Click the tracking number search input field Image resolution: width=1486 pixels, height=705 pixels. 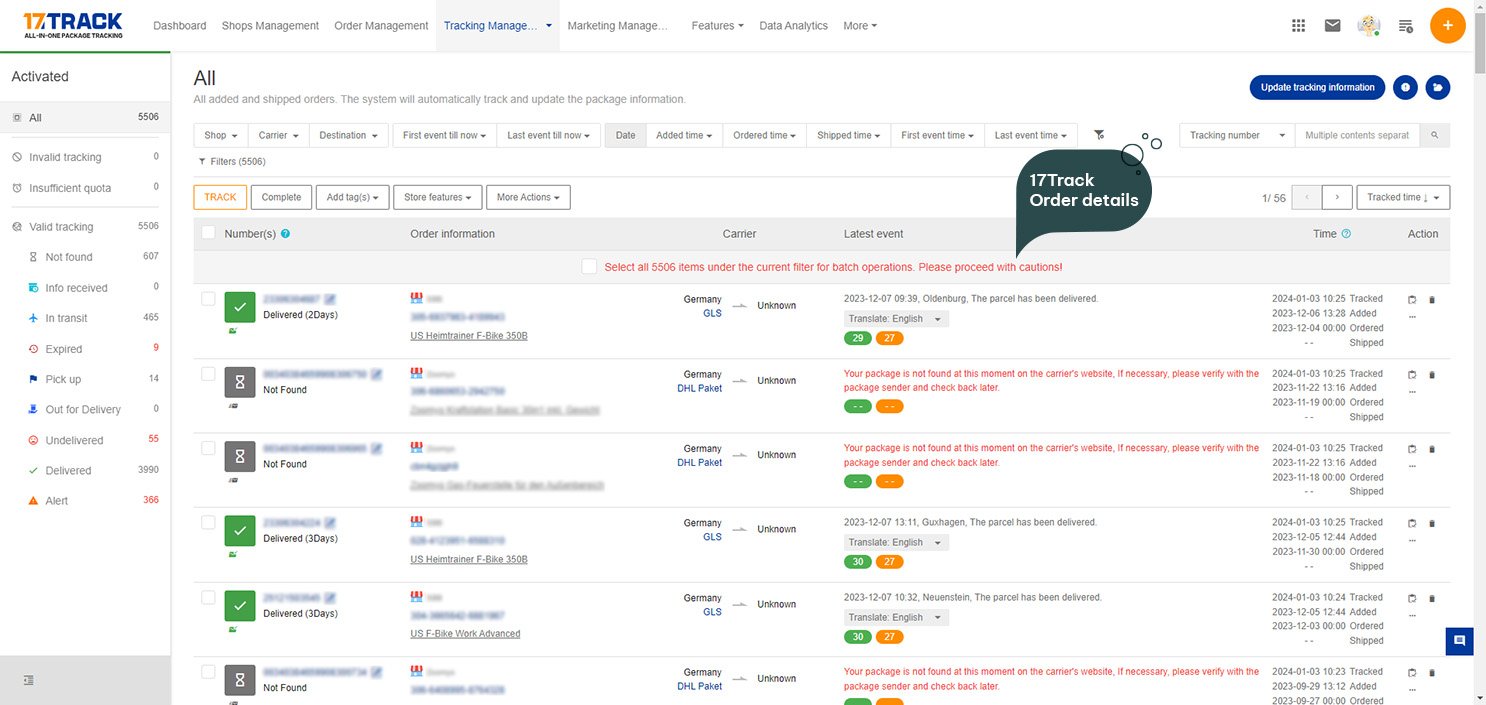(1356, 135)
